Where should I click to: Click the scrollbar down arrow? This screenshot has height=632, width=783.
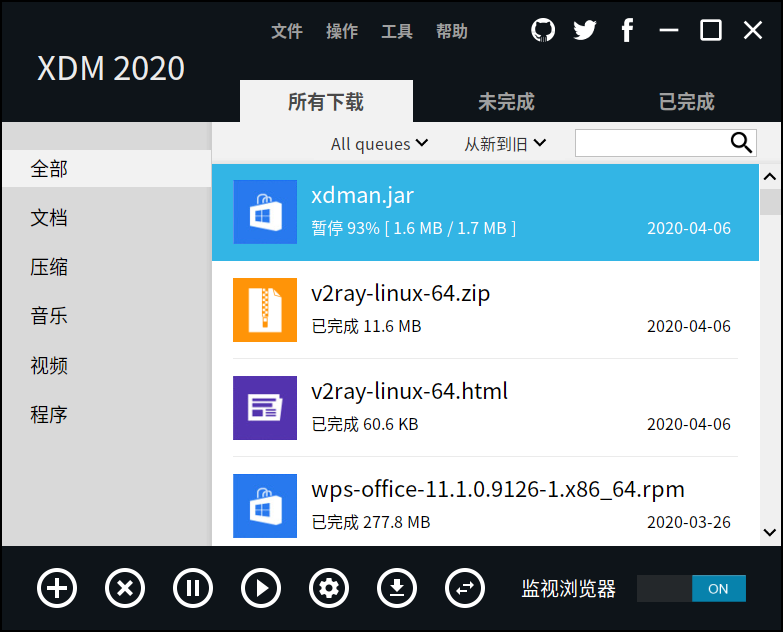(770, 533)
